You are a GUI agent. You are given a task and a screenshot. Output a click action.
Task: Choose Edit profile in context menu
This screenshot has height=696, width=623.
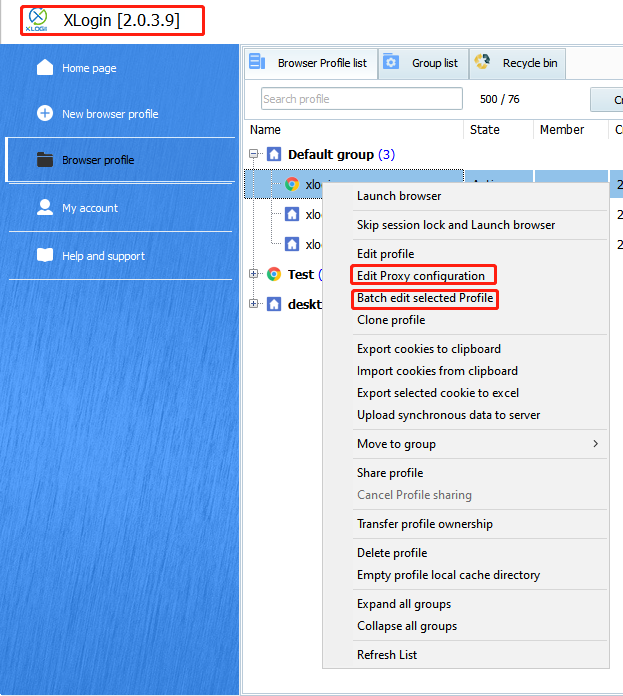[x=385, y=253]
